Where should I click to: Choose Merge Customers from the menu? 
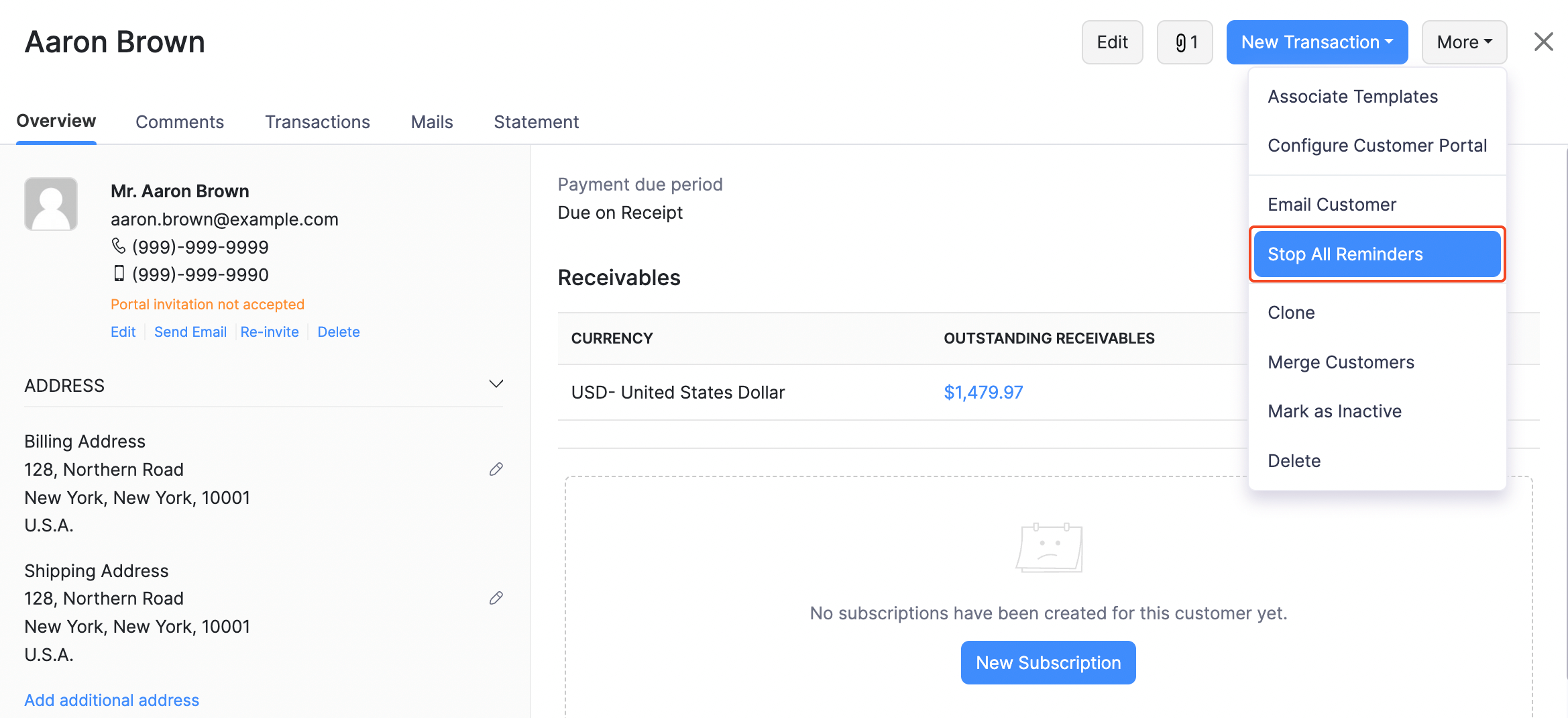pos(1341,362)
